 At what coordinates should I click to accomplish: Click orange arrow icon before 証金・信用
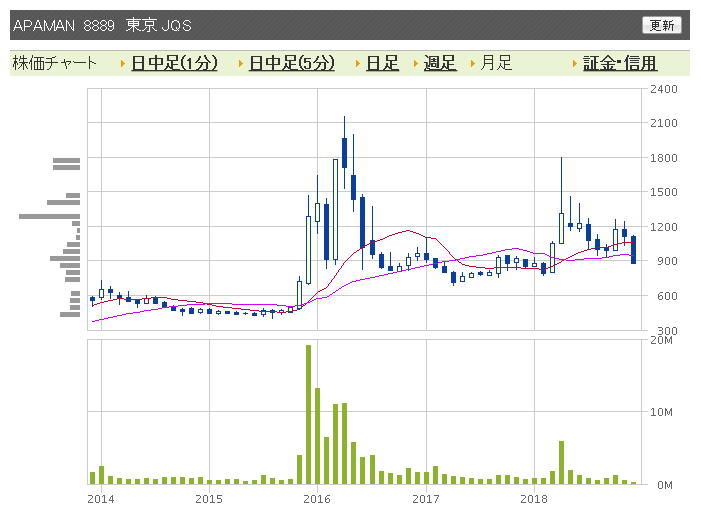575,63
